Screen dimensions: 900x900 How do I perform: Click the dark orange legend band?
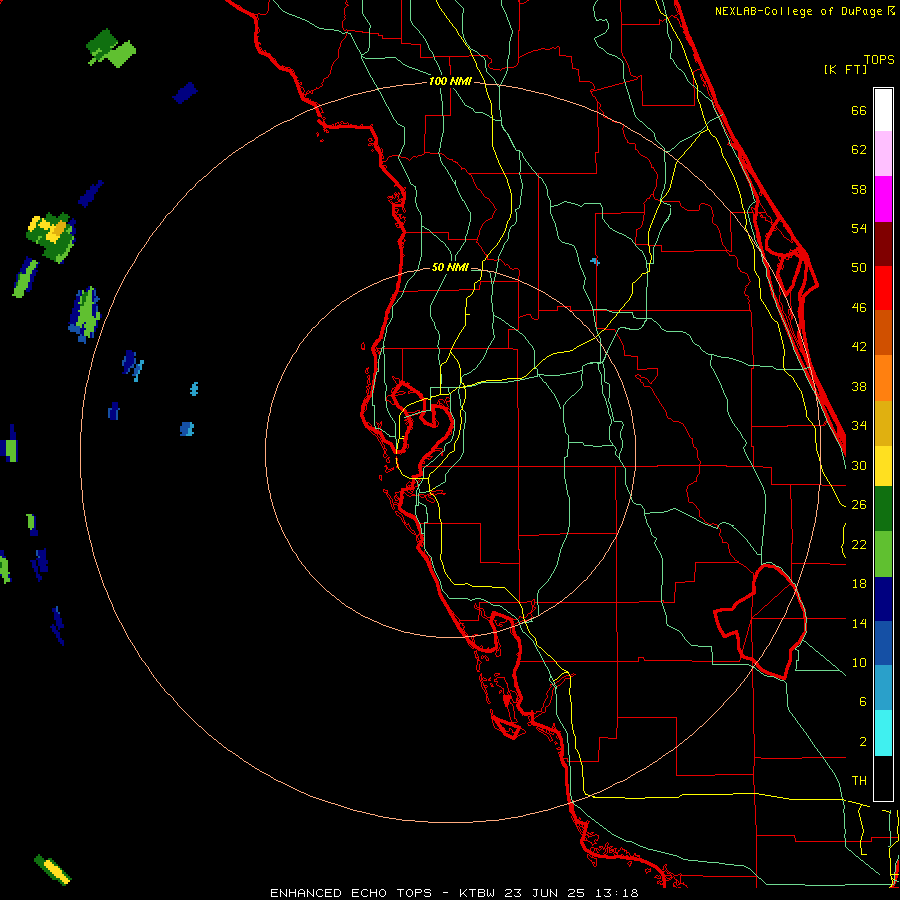tap(883, 333)
